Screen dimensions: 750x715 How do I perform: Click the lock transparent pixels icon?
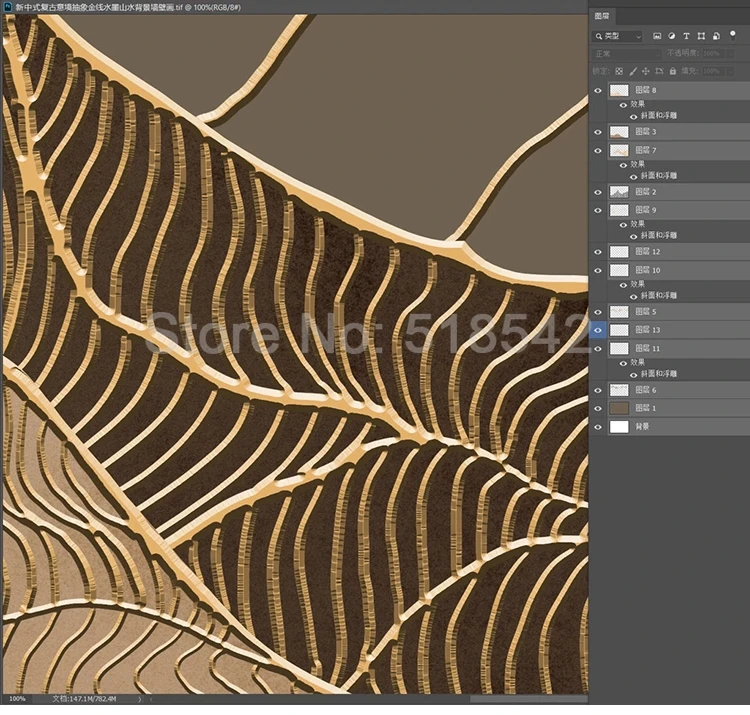(619, 71)
